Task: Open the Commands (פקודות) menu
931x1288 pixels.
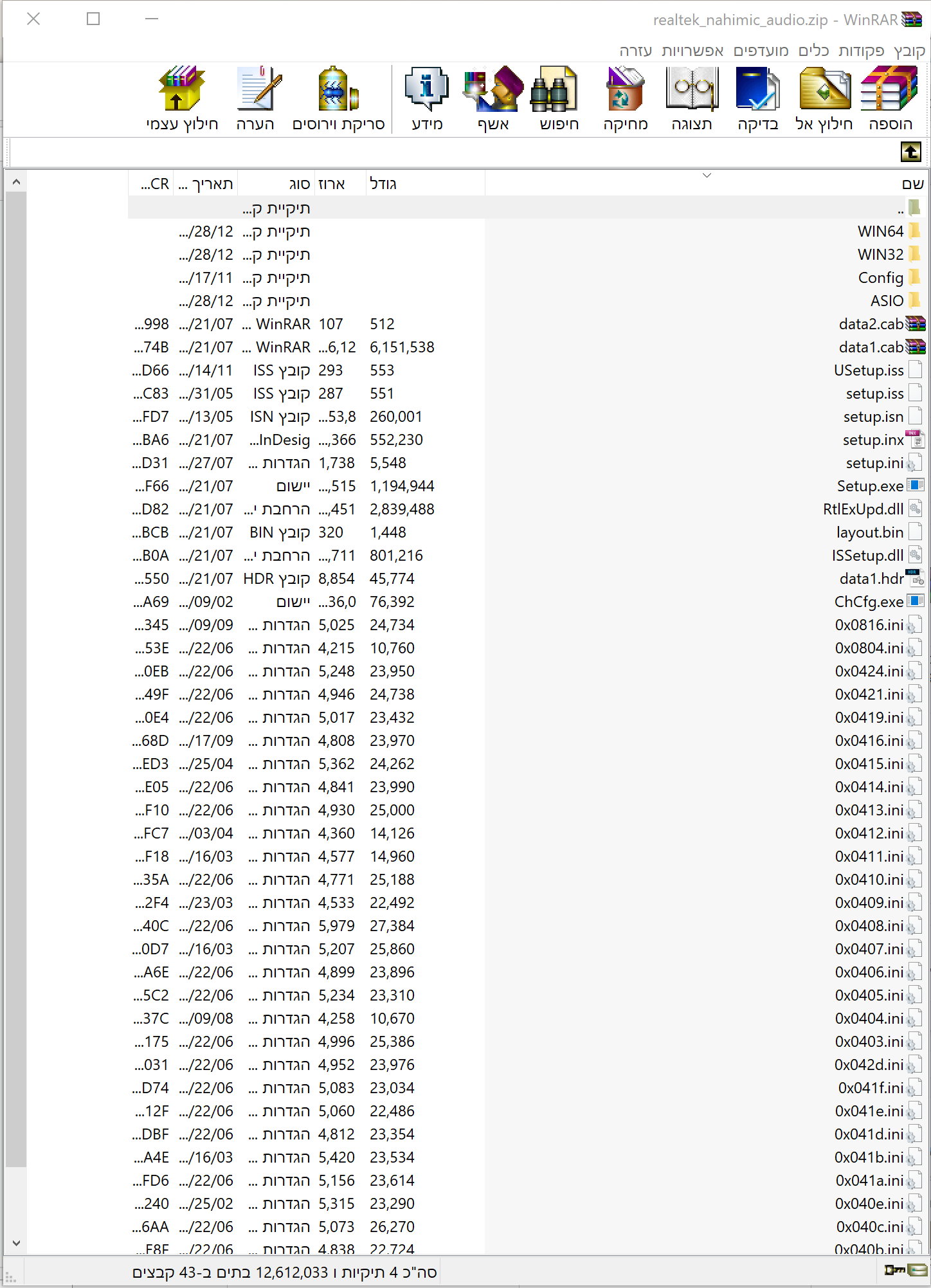Action: [x=862, y=51]
